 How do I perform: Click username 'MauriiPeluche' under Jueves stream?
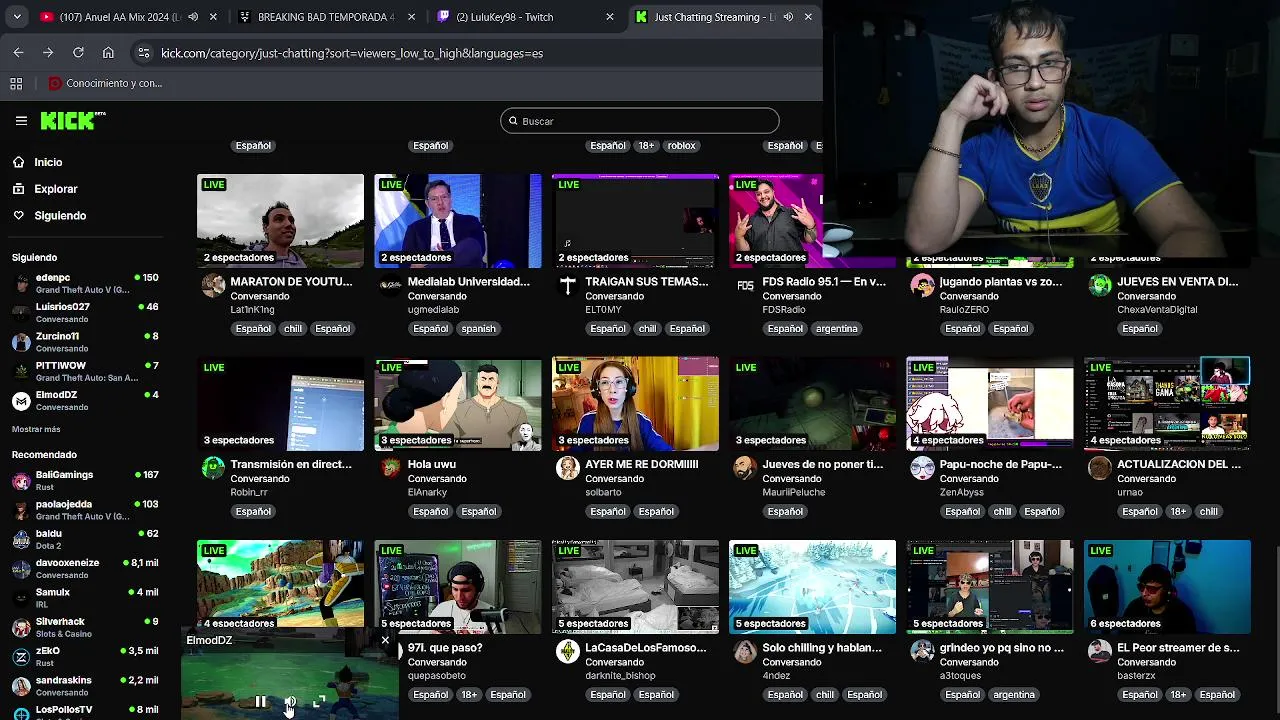click(793, 492)
